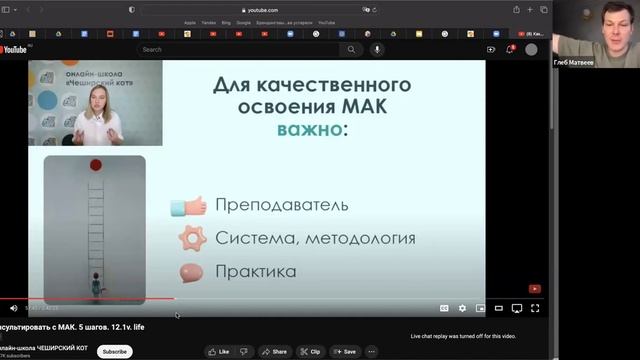The height and width of the screenshot is (360, 640).
Task: Reload the page in Safari
Action: 374,10
